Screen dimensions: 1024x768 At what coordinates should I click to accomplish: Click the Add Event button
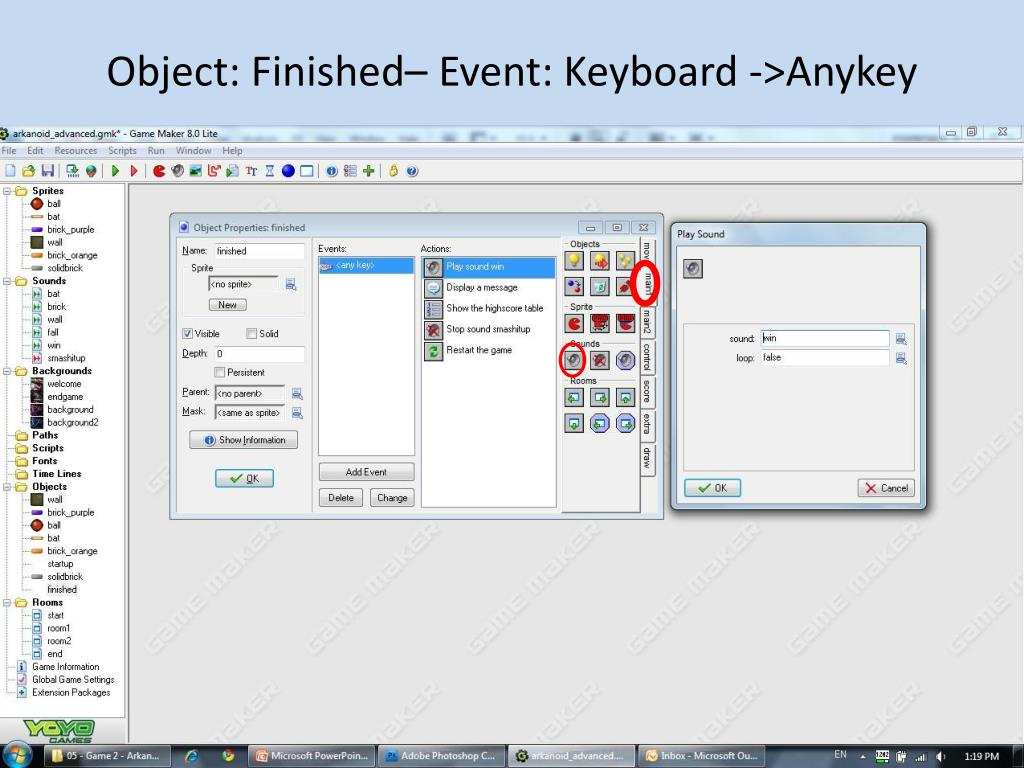coord(366,472)
